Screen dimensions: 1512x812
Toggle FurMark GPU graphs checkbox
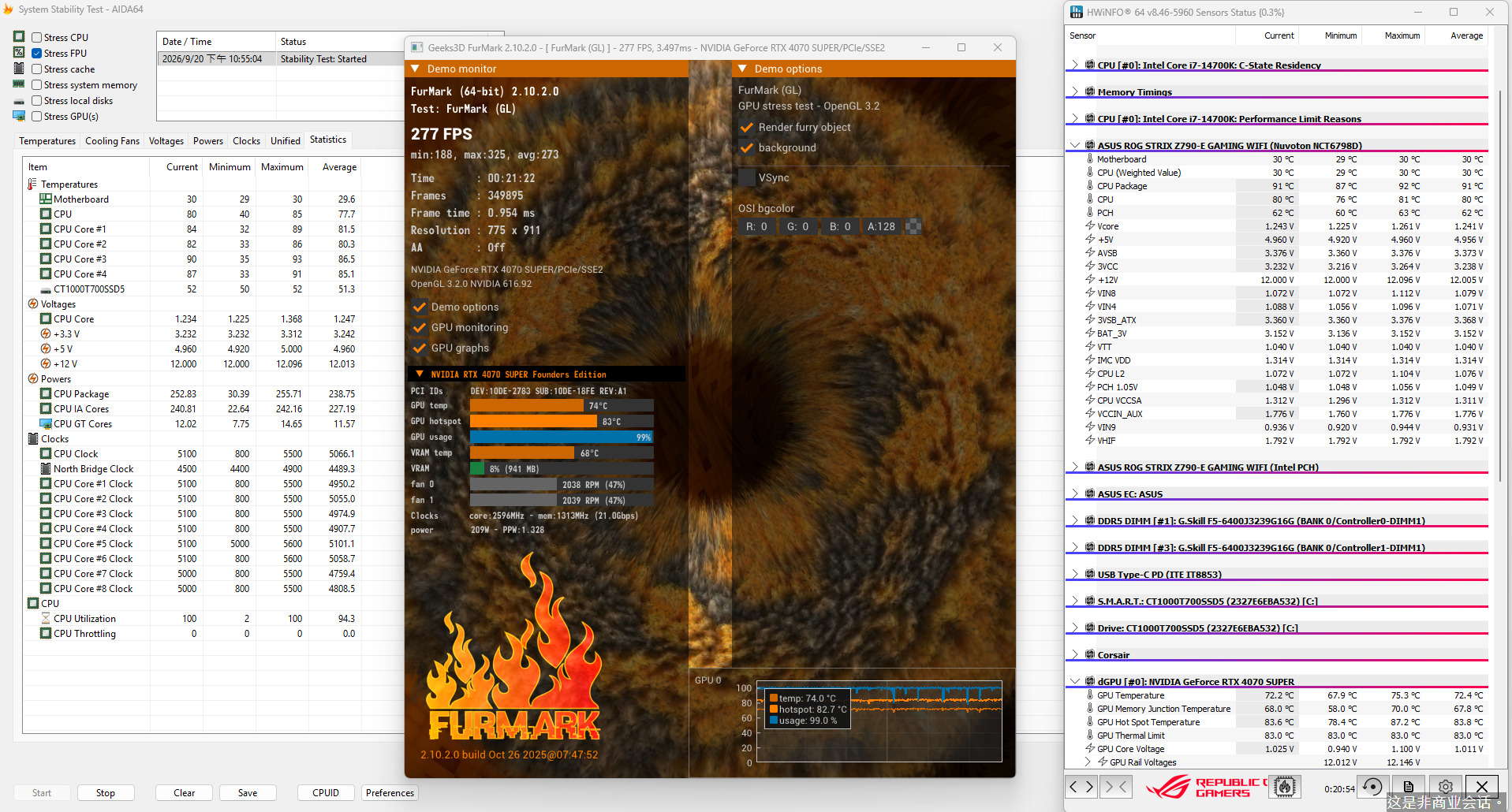[x=419, y=348]
